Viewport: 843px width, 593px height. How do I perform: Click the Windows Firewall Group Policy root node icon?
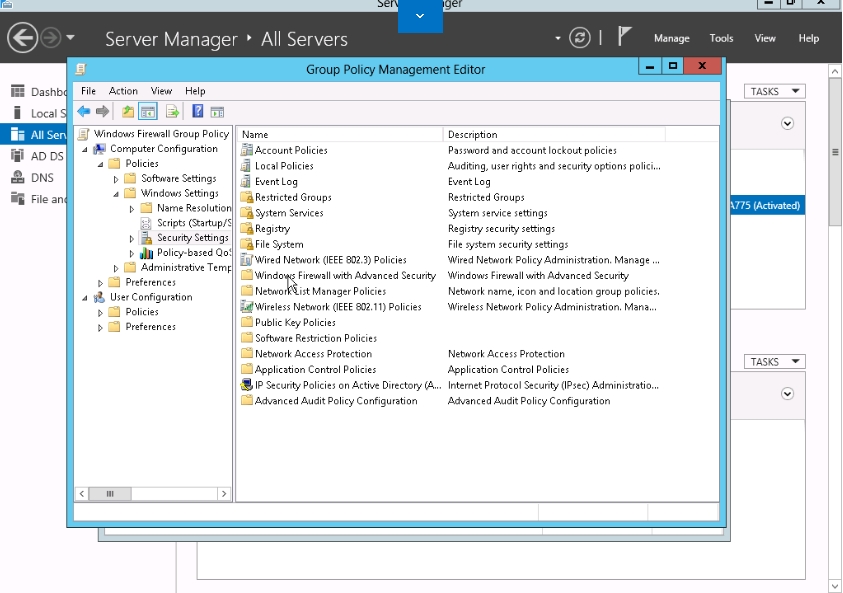click(83, 134)
